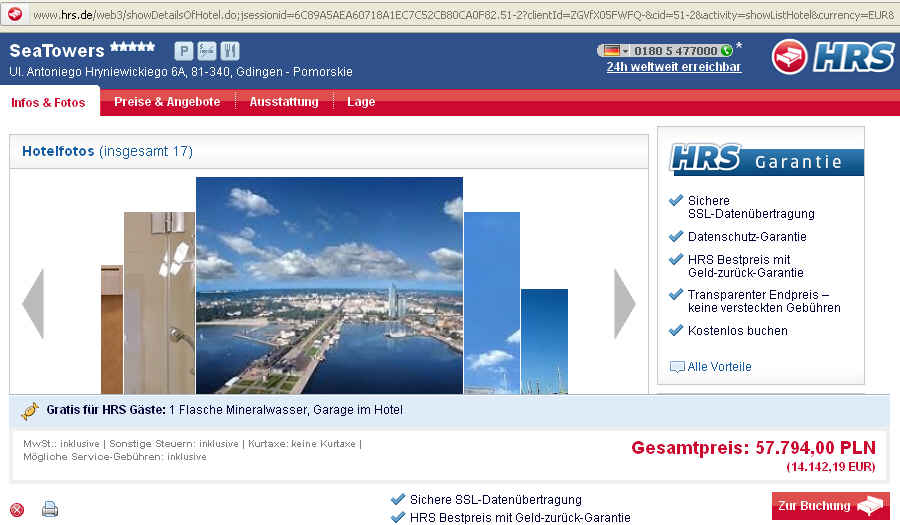Open the Lage tab
Image resolution: width=900 pixels, height=525 pixels.
point(361,102)
